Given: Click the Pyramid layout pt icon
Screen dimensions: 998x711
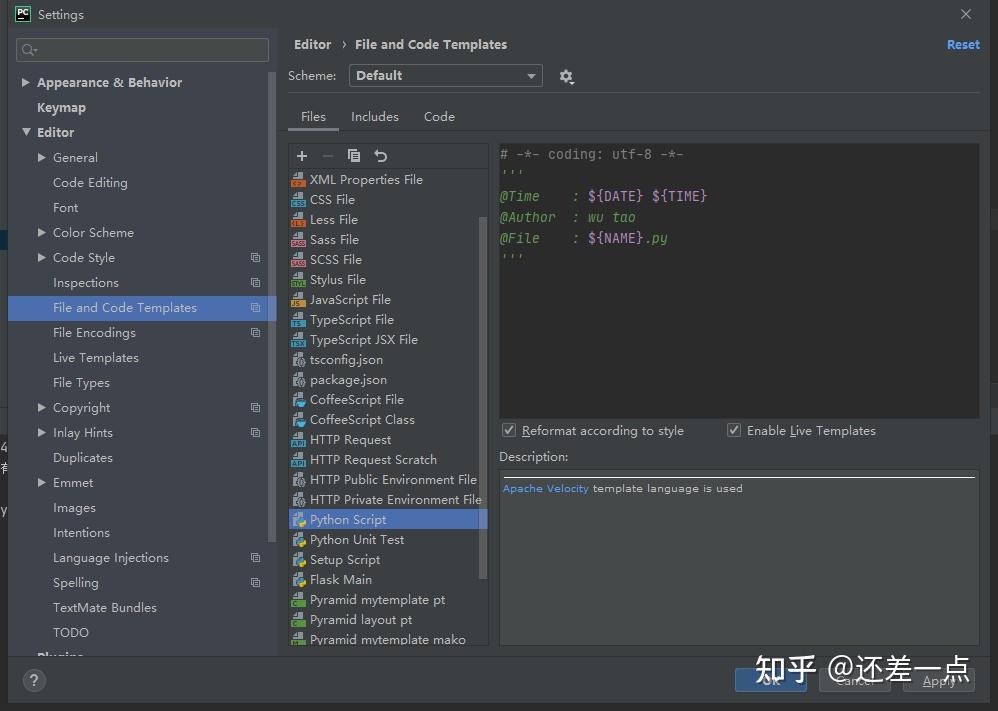Looking at the screenshot, I should coord(298,620).
